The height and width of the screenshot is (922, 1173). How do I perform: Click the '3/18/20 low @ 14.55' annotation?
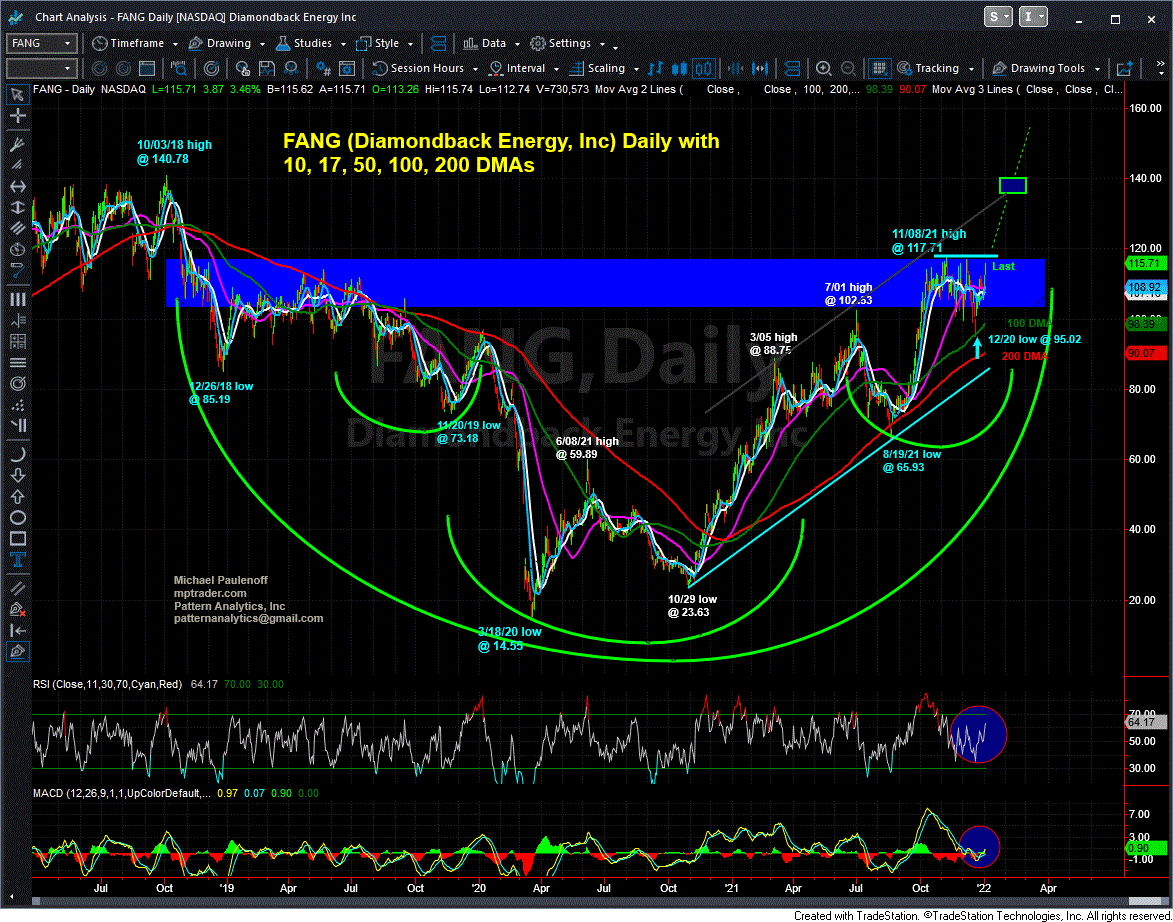click(x=509, y=638)
